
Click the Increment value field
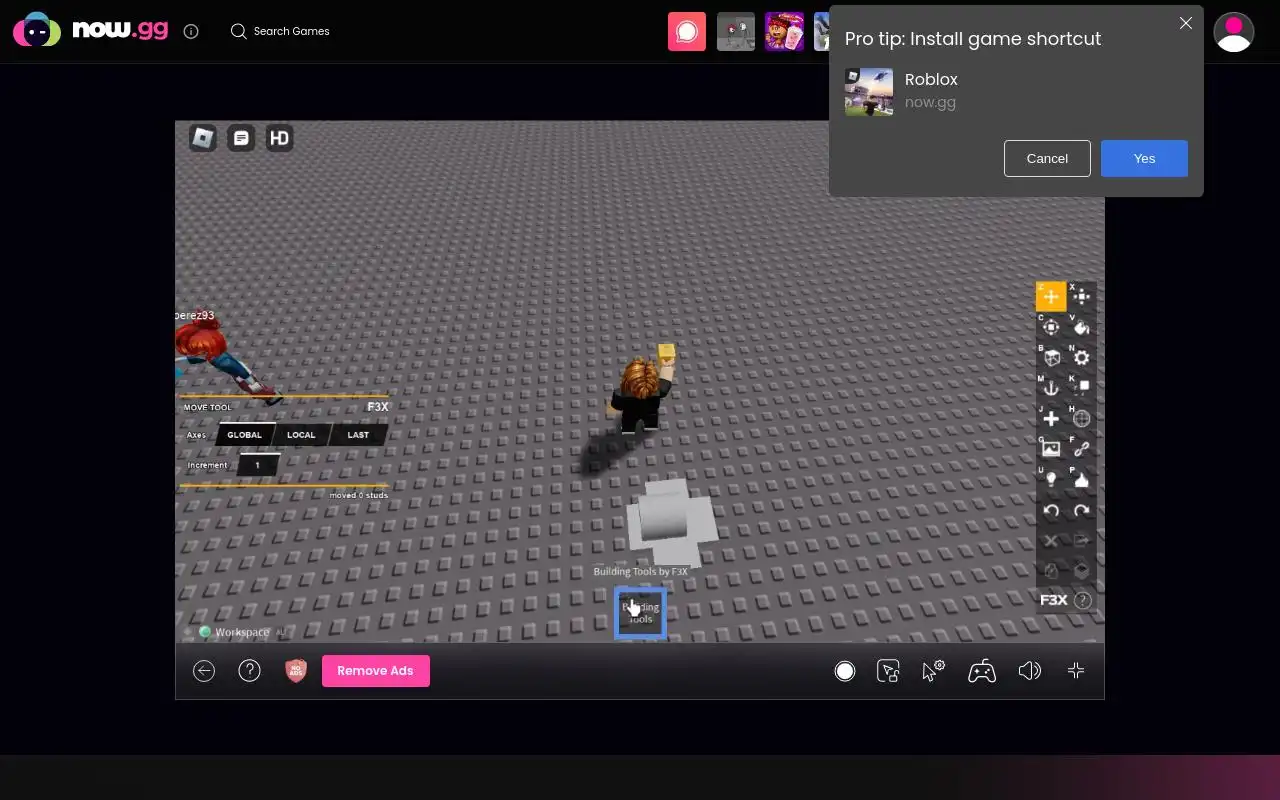[258, 465]
